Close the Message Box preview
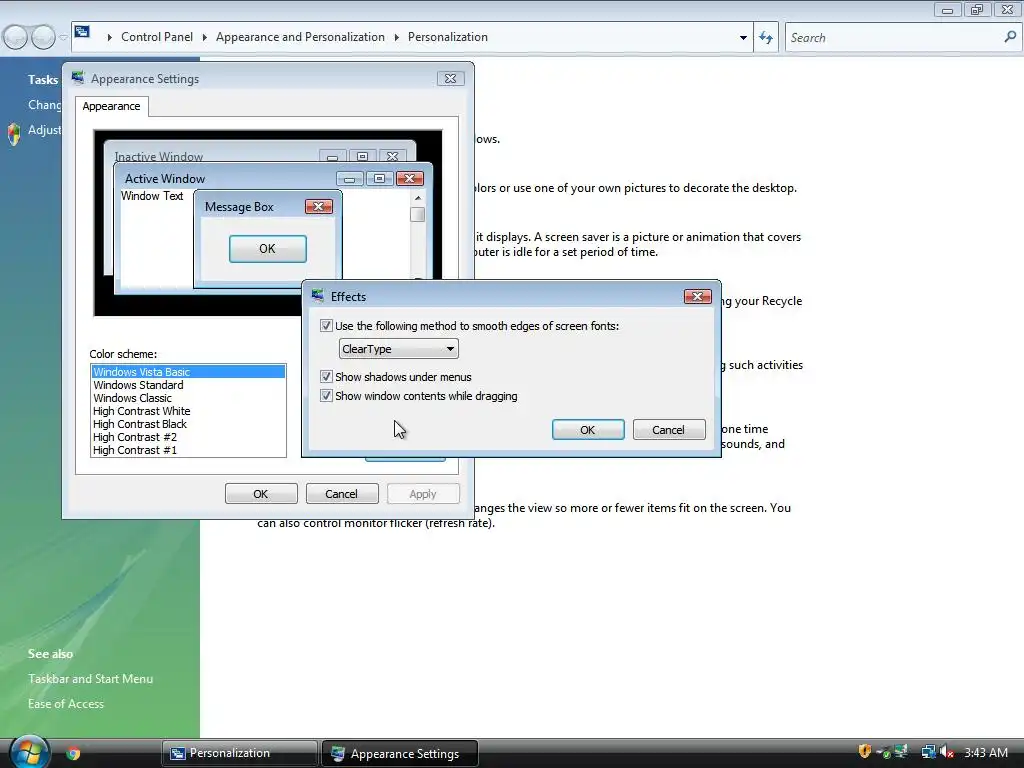This screenshot has height=768, width=1024. 319,206
